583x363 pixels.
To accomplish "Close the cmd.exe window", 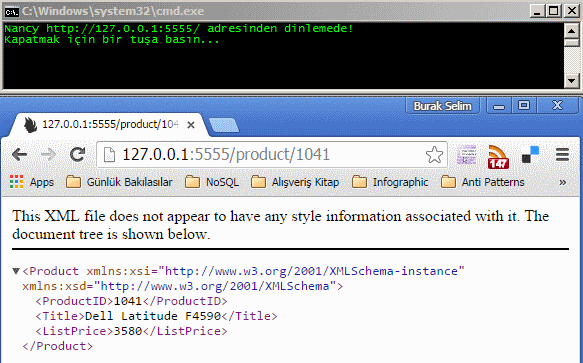I will [x=571, y=11].
